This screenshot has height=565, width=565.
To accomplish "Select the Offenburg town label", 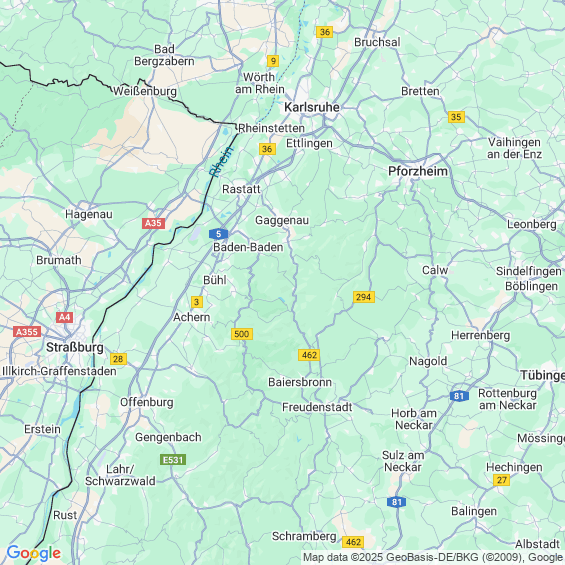I will (147, 402).
